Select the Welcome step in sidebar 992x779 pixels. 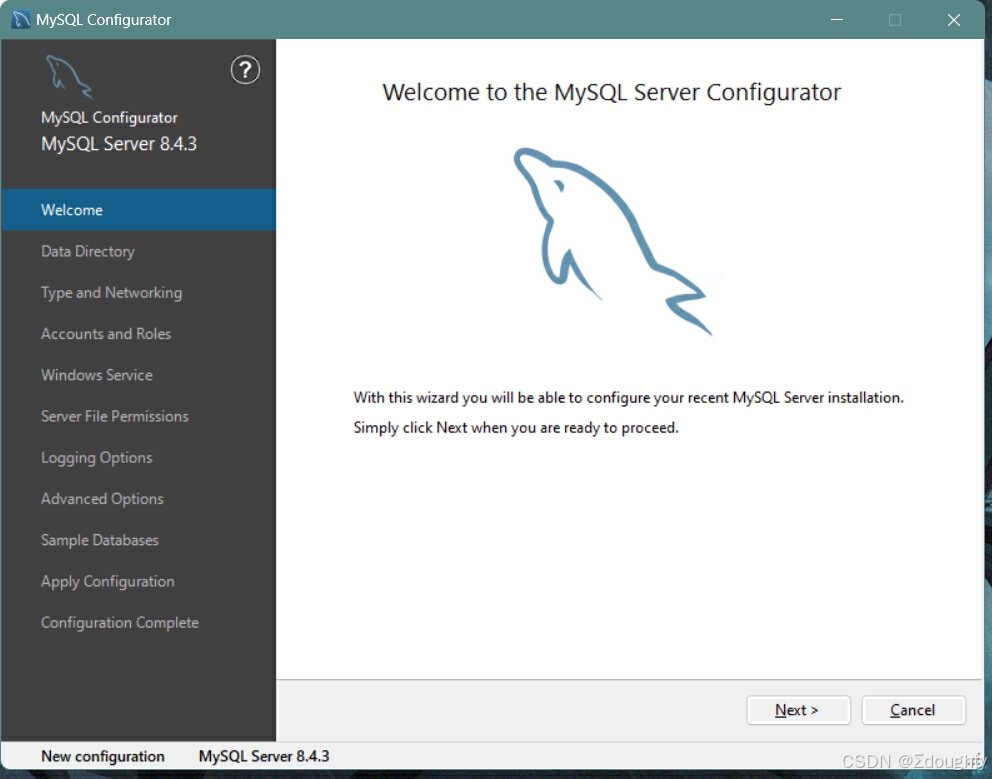(139, 209)
